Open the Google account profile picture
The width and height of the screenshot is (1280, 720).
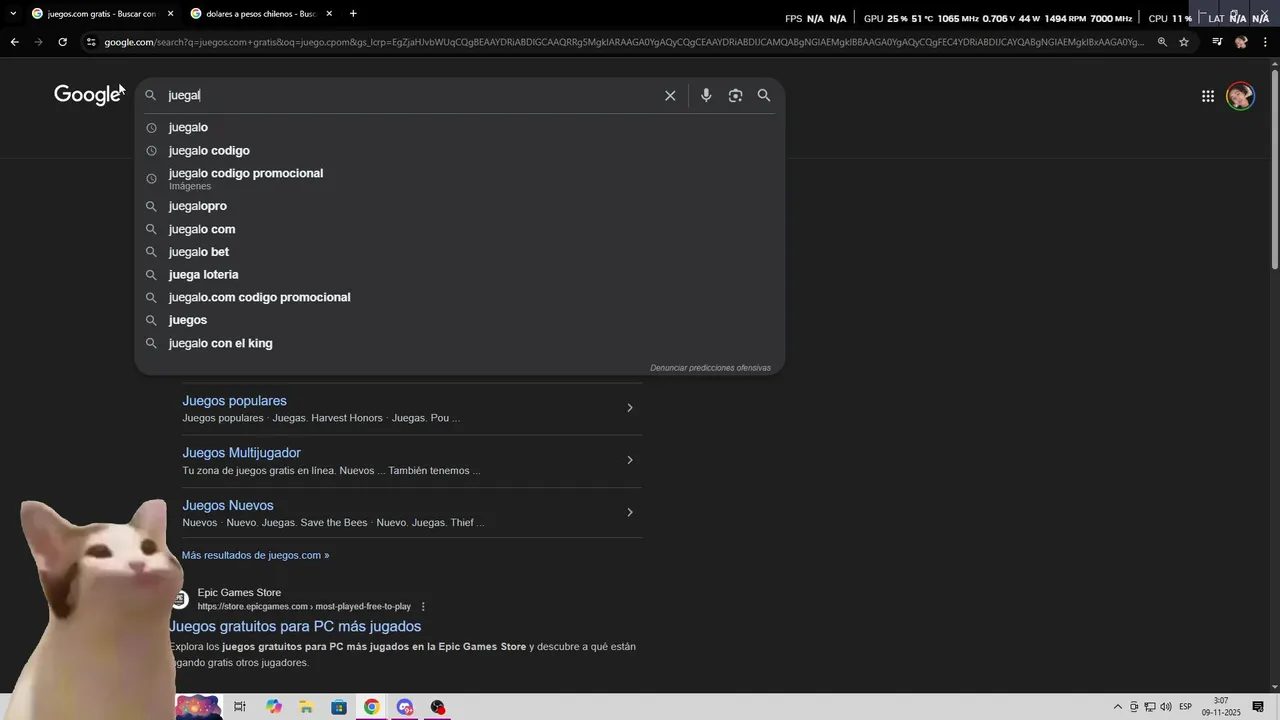[1240, 96]
